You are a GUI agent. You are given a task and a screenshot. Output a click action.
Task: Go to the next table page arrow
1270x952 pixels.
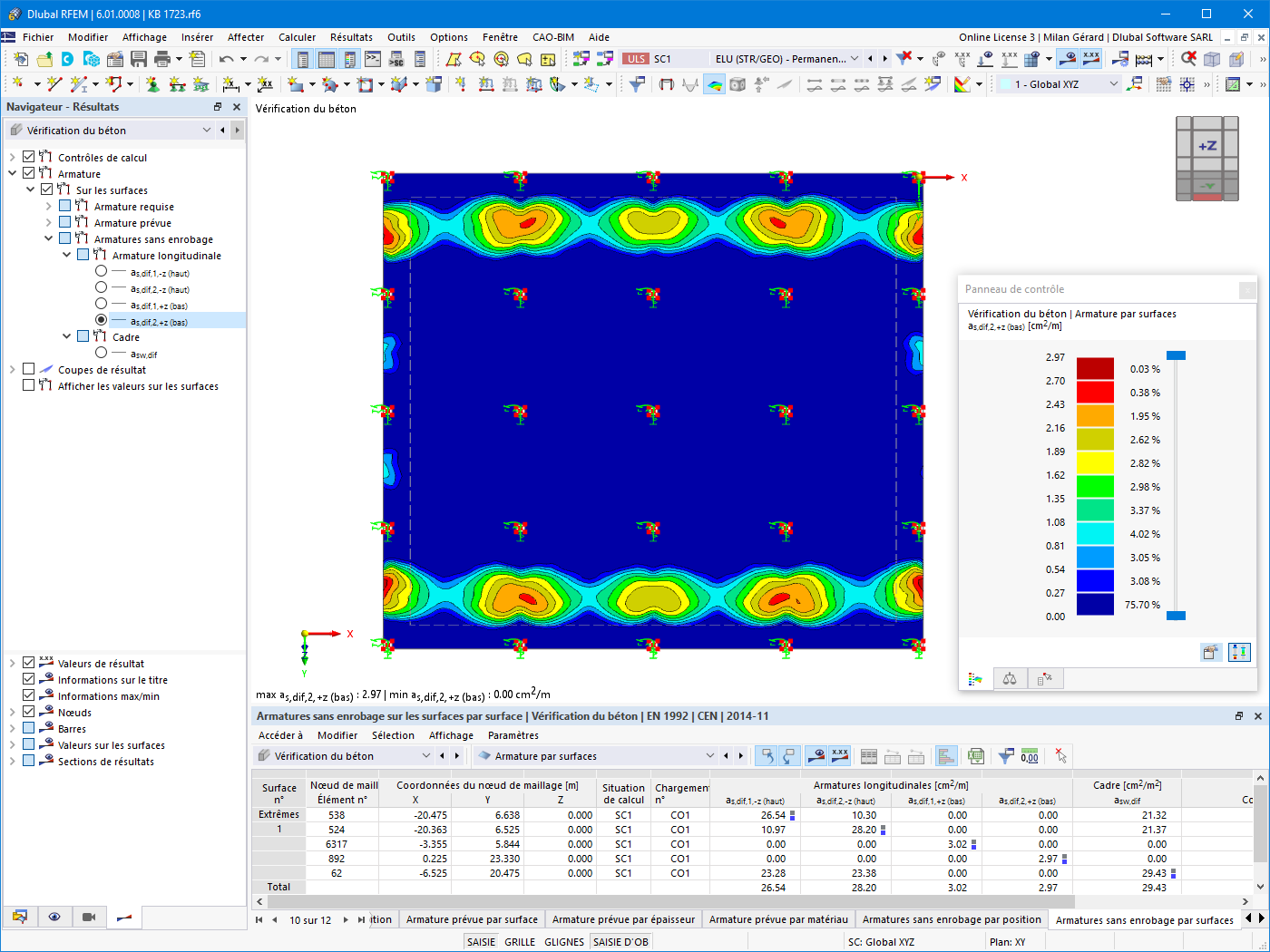pos(346,919)
